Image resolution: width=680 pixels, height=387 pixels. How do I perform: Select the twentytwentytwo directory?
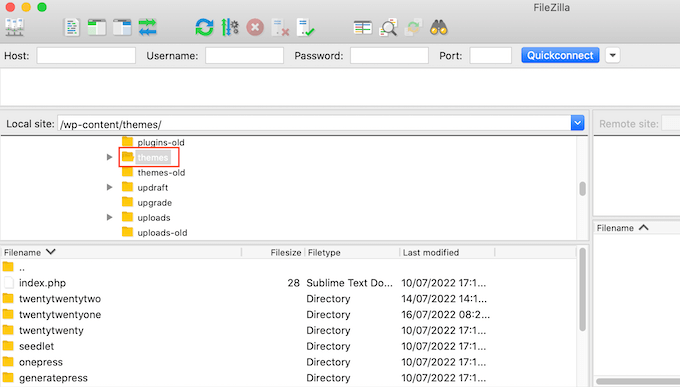point(288,299)
